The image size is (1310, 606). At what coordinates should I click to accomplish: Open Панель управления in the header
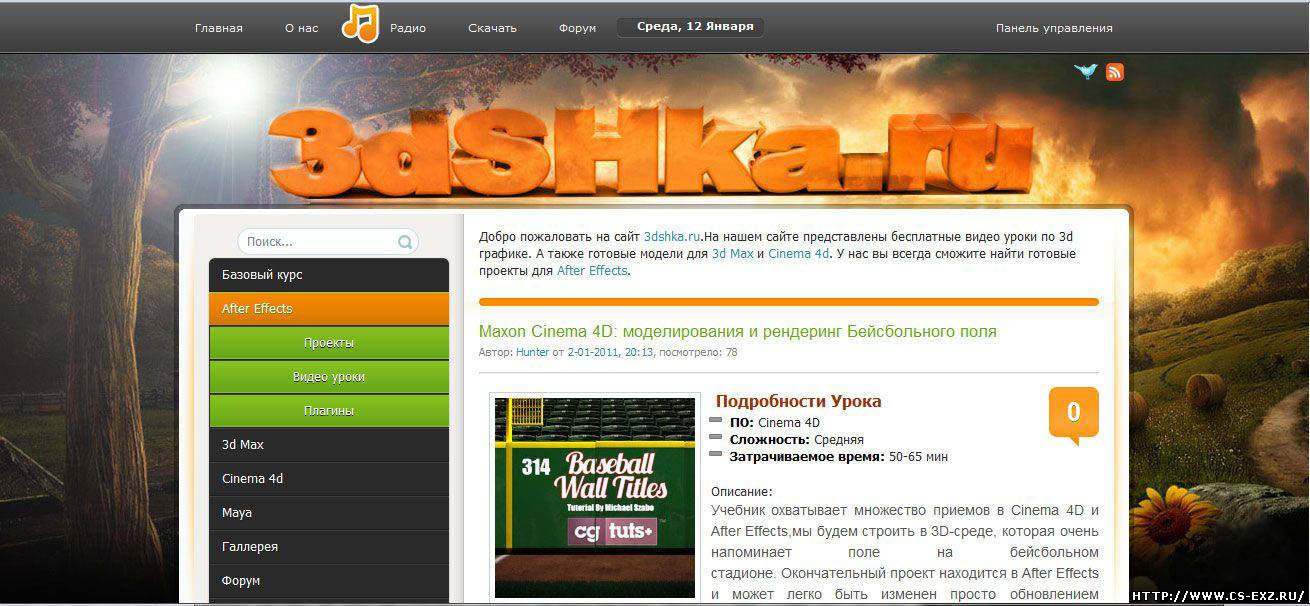pyautogui.click(x=1054, y=28)
